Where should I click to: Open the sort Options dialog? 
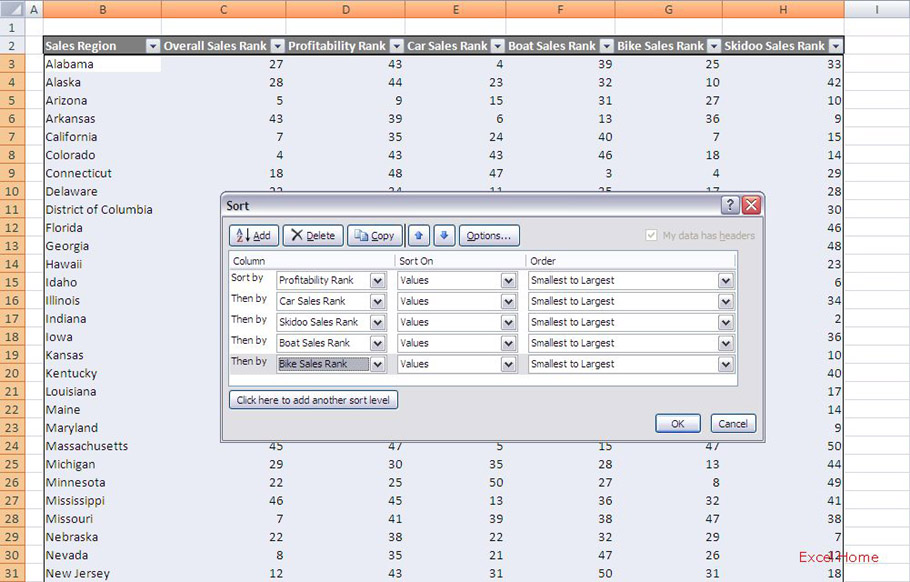coord(488,235)
